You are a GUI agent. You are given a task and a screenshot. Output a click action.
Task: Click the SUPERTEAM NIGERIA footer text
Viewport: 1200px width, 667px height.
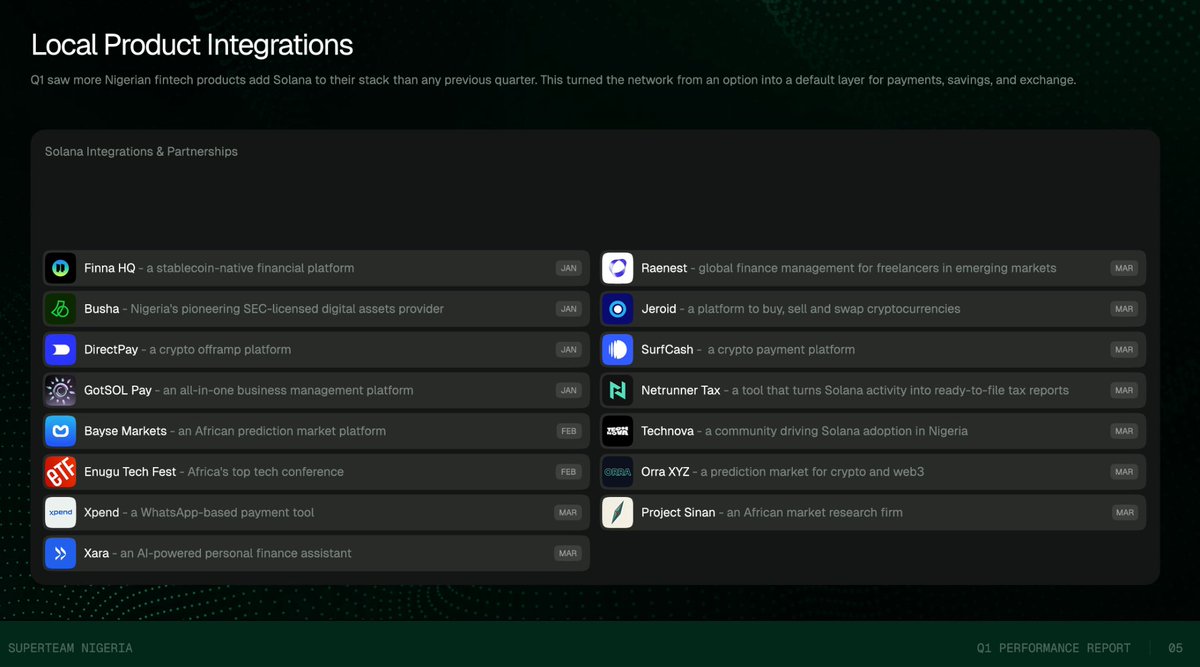[70, 648]
